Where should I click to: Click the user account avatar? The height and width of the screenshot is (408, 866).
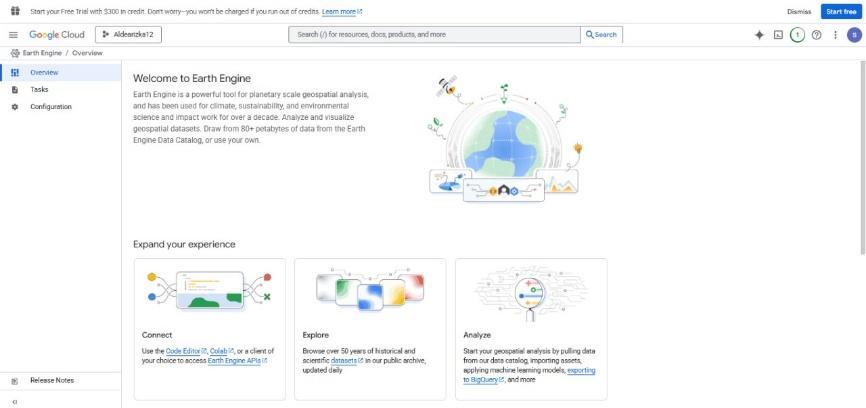pyautogui.click(x=854, y=35)
